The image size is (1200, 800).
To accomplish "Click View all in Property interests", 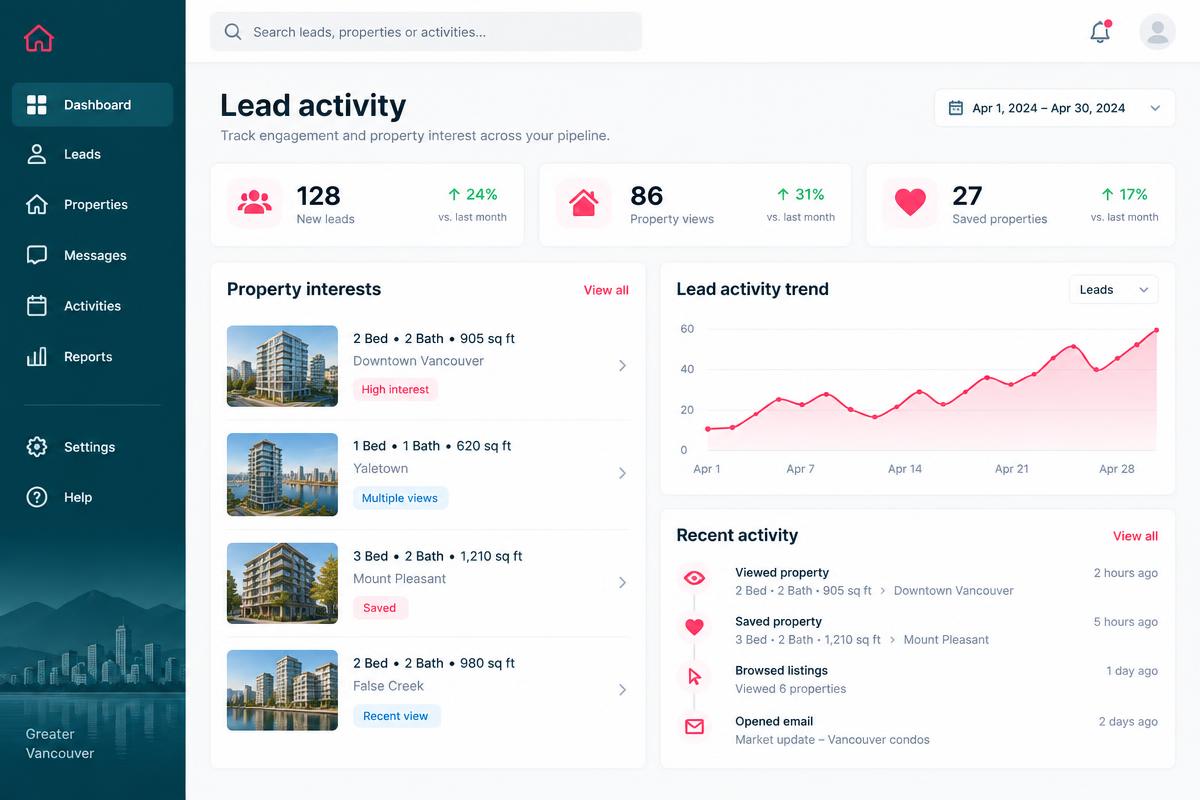I will coord(606,290).
